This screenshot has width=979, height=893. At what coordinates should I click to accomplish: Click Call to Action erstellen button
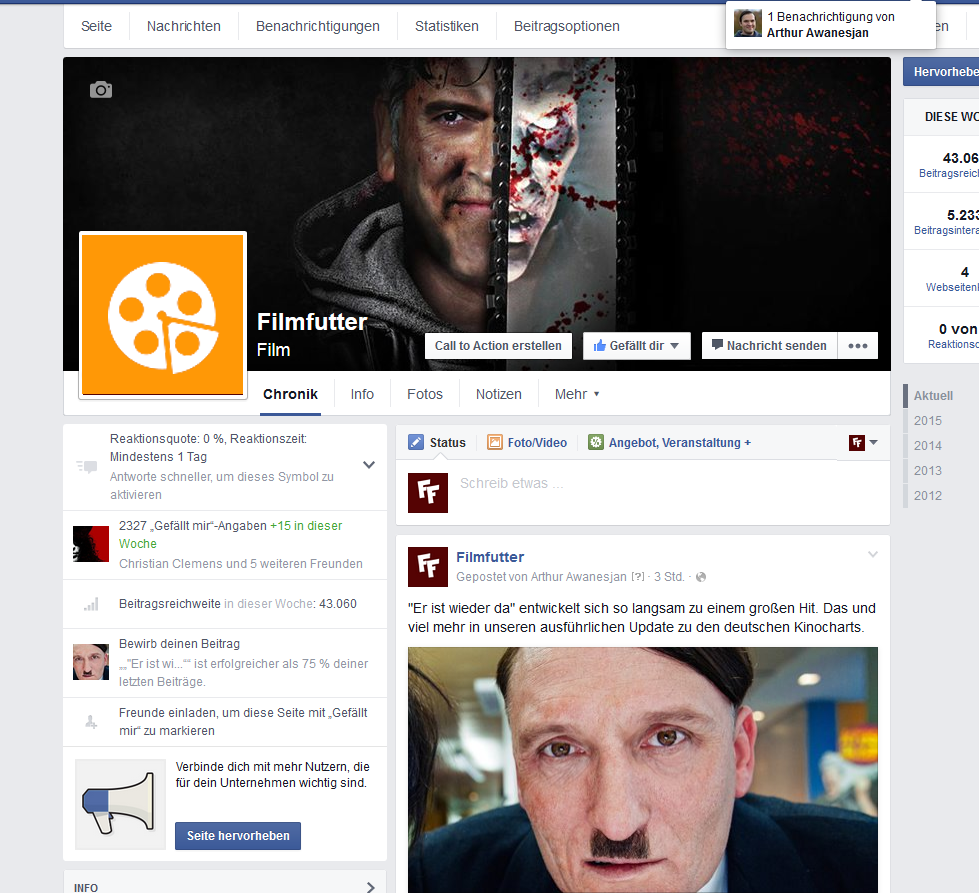coord(499,346)
